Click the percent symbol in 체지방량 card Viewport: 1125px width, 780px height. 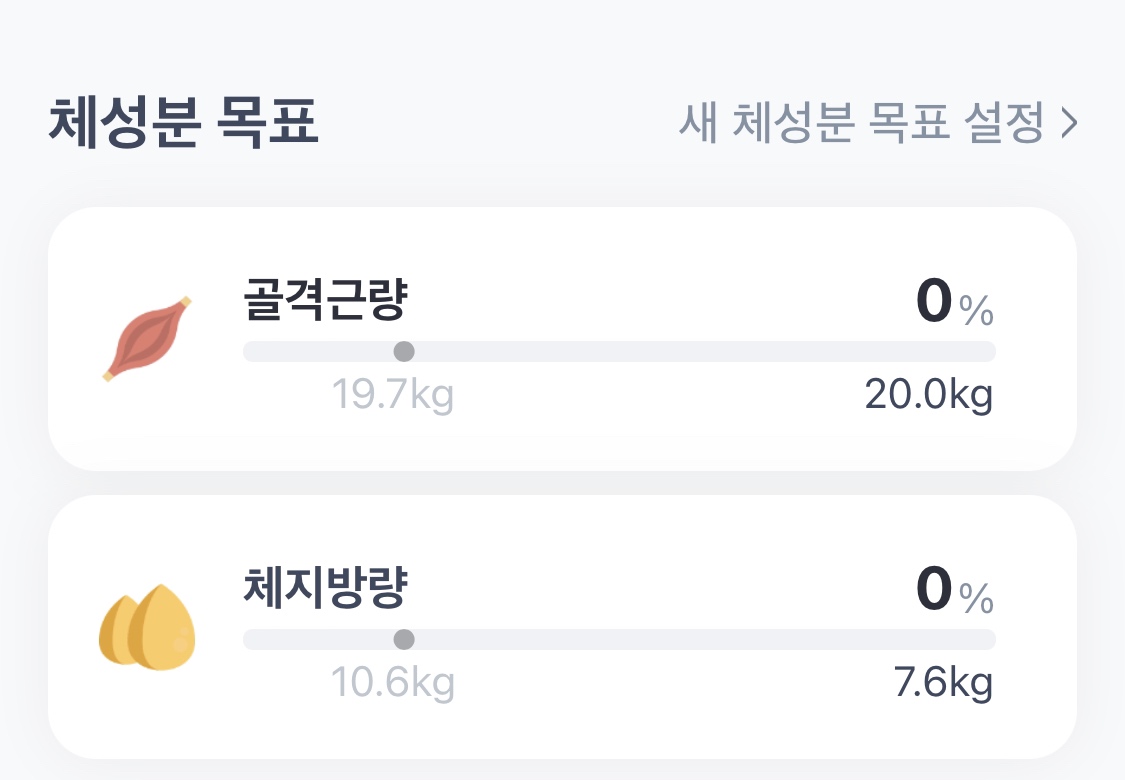(977, 599)
